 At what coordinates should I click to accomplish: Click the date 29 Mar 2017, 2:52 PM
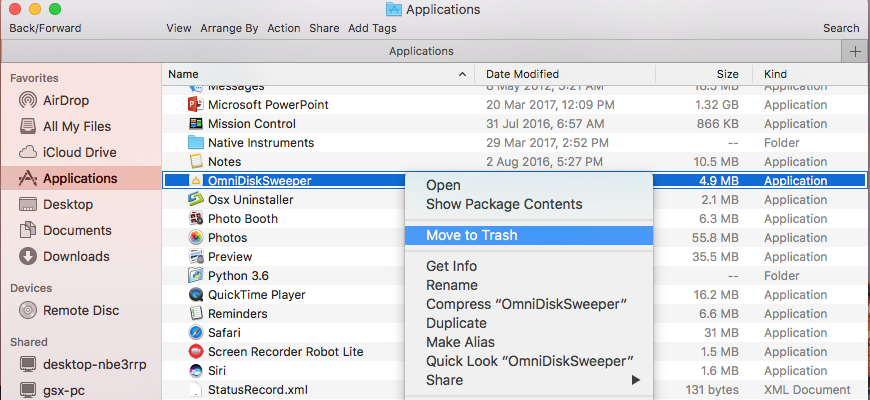[x=547, y=143]
